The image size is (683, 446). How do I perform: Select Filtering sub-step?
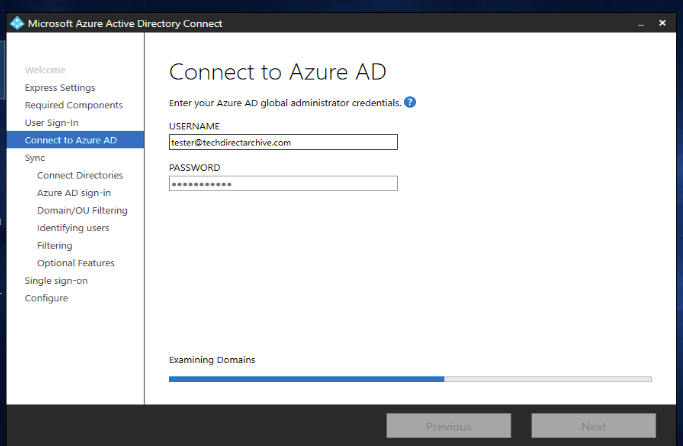point(54,246)
